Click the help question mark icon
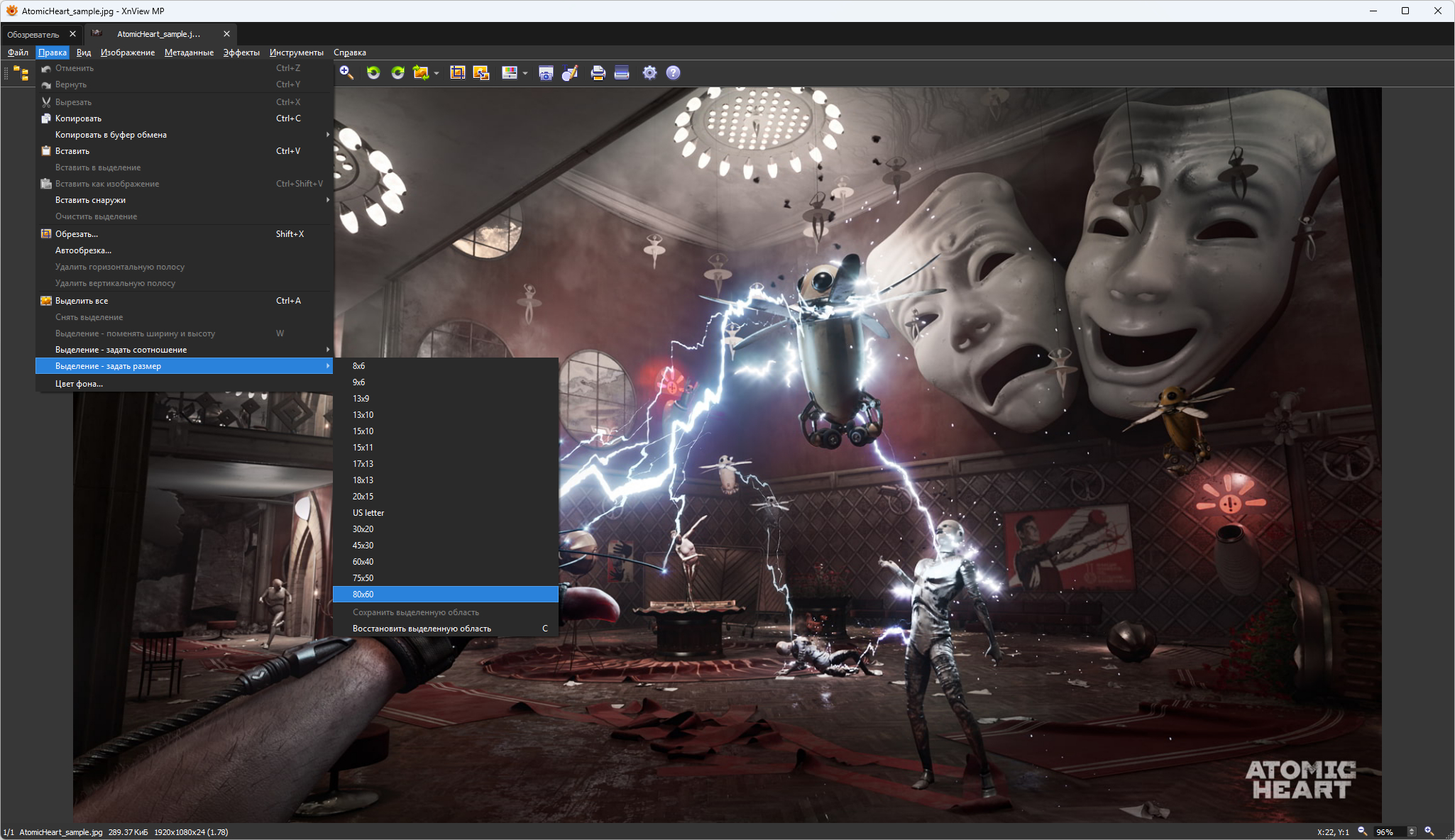 (673, 72)
